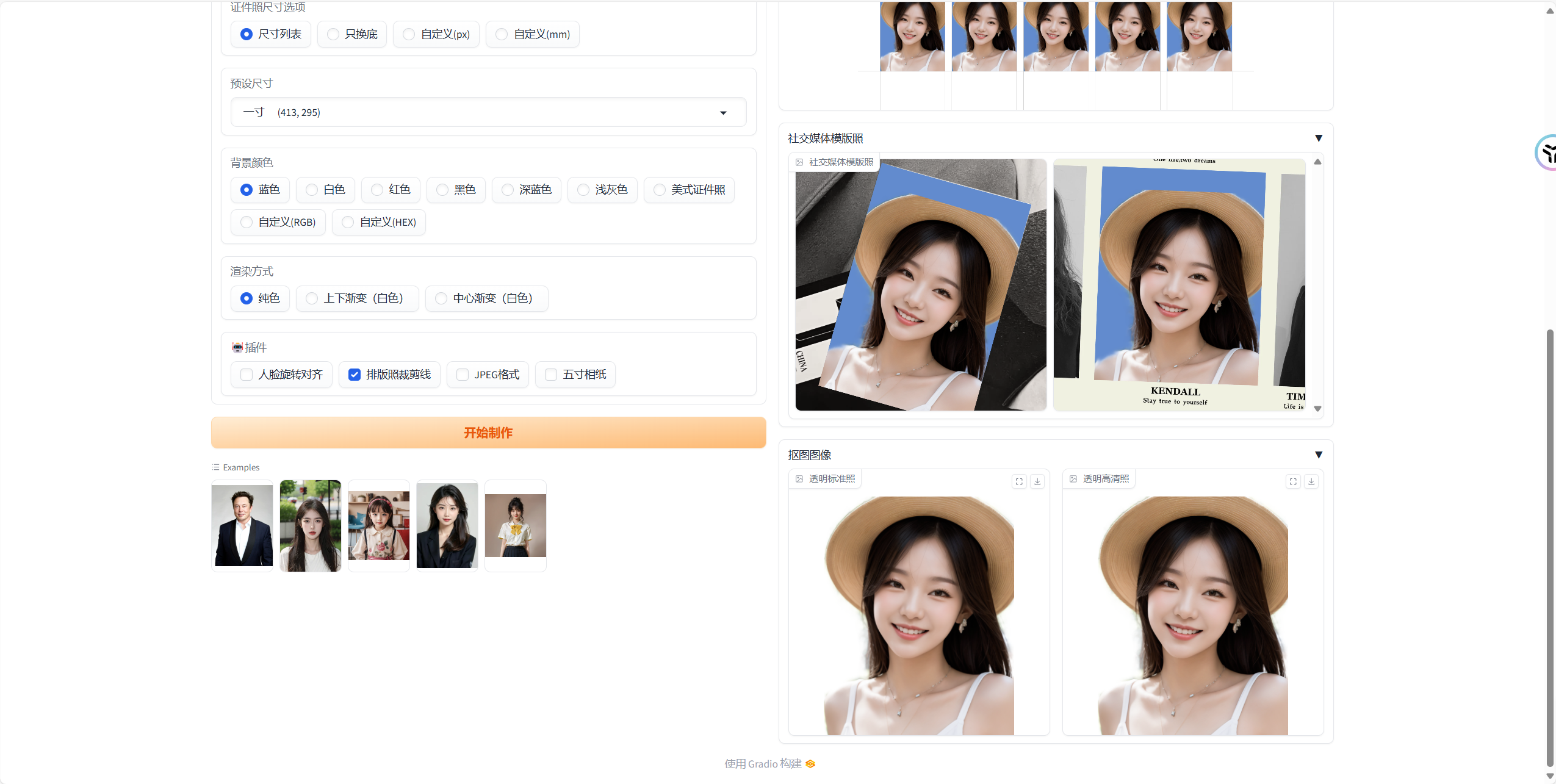Open the 使用 Gradio 构建 footer link

point(763,764)
